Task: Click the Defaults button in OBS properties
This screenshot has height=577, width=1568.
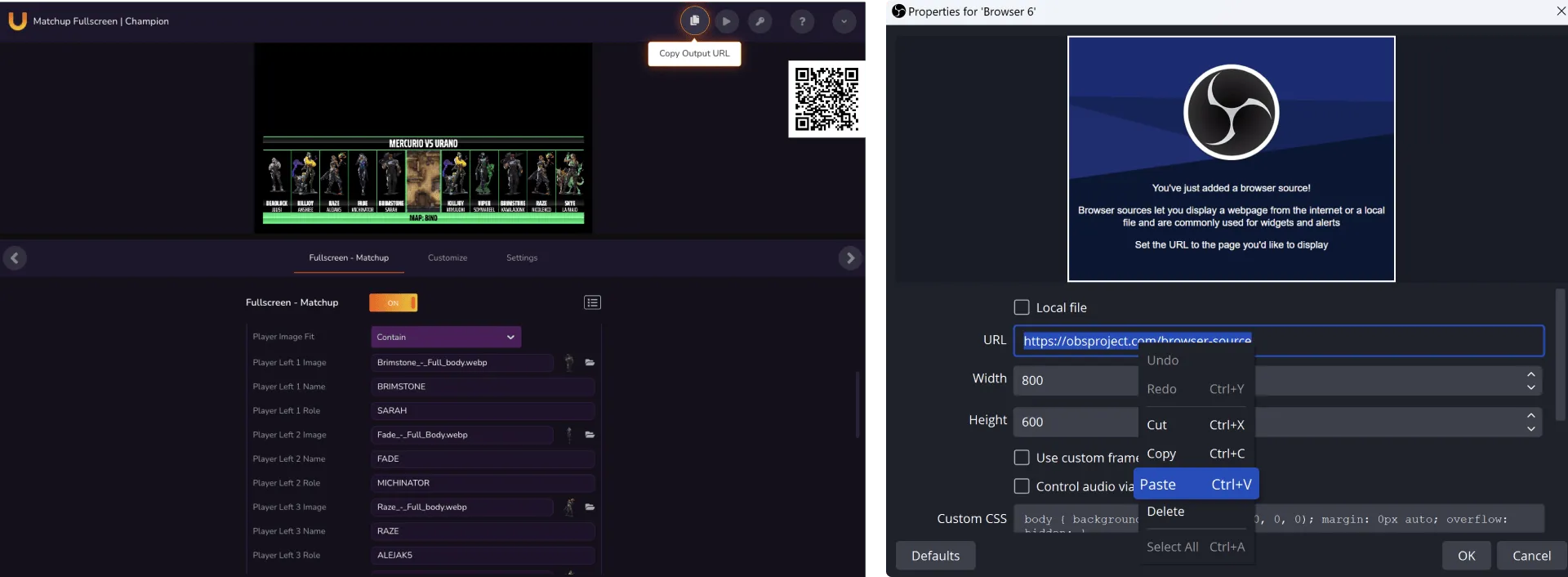Action: [935, 556]
